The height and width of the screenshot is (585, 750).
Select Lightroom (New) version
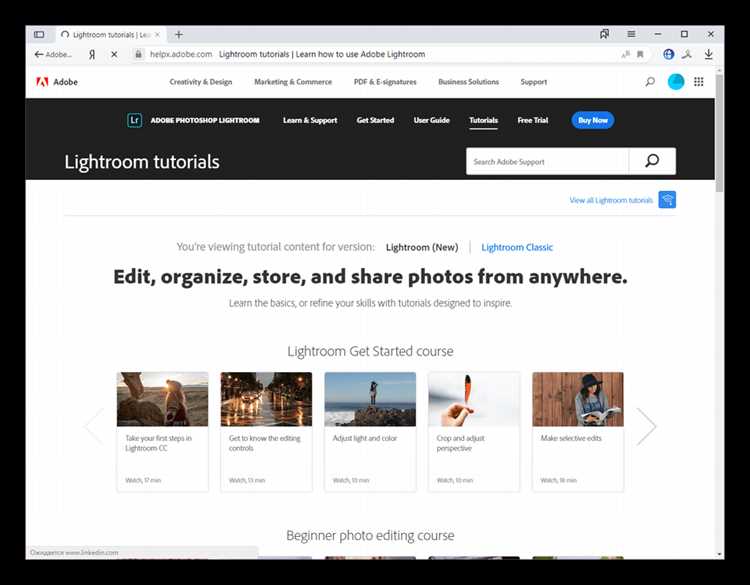click(x=422, y=247)
